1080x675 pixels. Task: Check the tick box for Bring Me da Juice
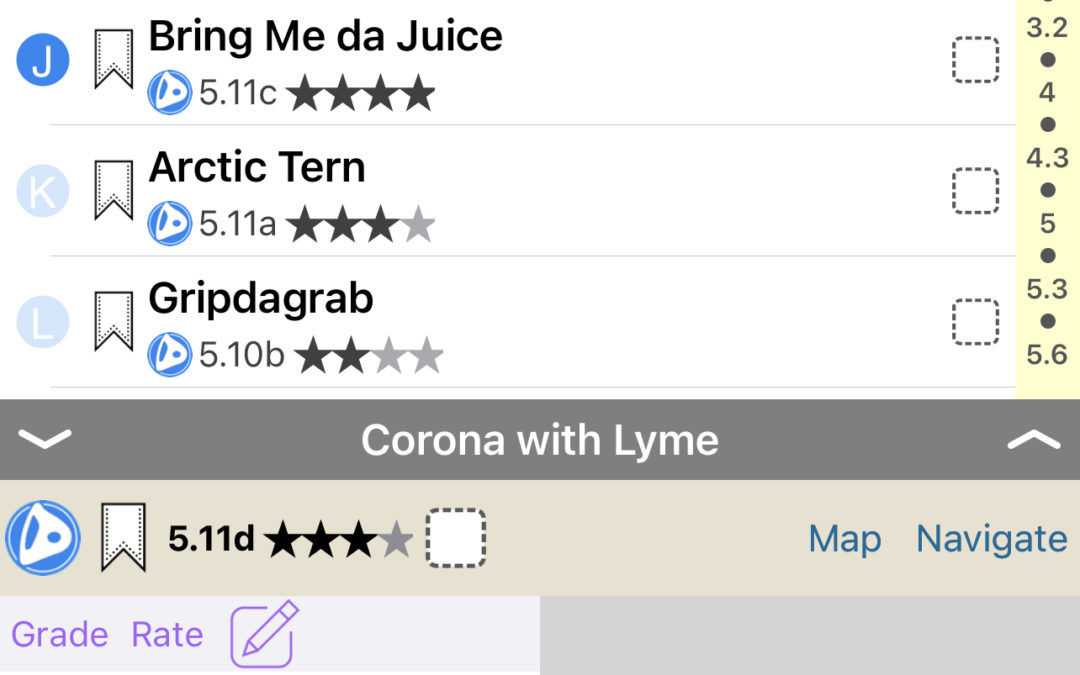tap(975, 60)
